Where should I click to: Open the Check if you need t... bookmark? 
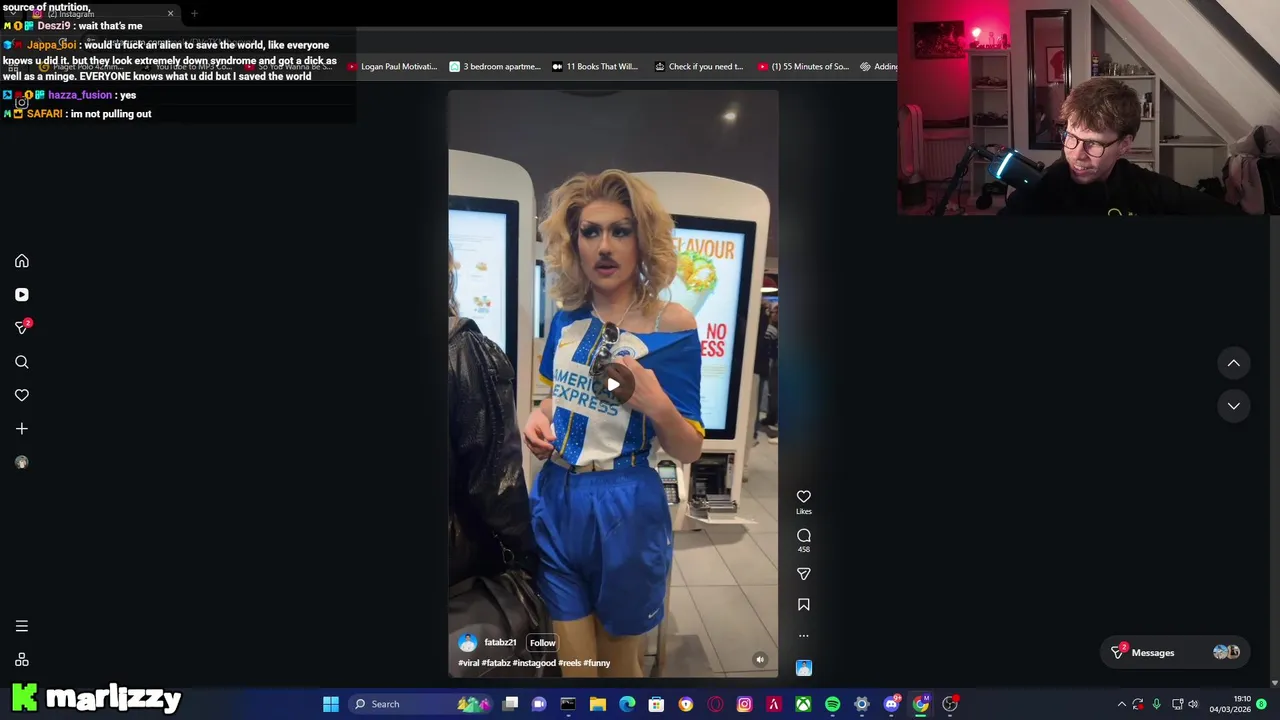pyautogui.click(x=699, y=67)
